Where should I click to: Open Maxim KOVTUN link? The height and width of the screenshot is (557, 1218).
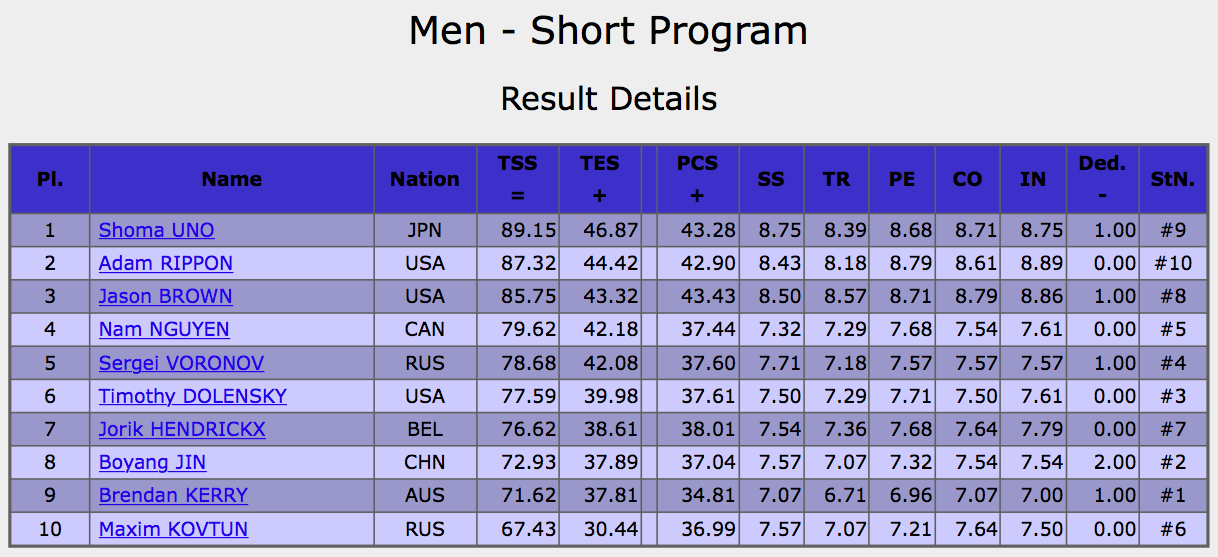(173, 528)
